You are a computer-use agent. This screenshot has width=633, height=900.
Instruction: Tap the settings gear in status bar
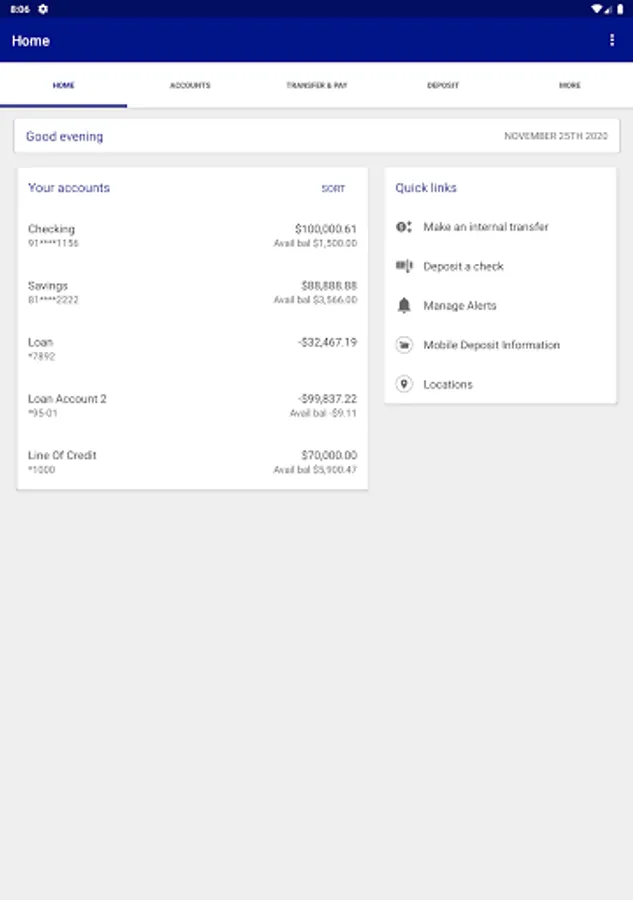[43, 9]
